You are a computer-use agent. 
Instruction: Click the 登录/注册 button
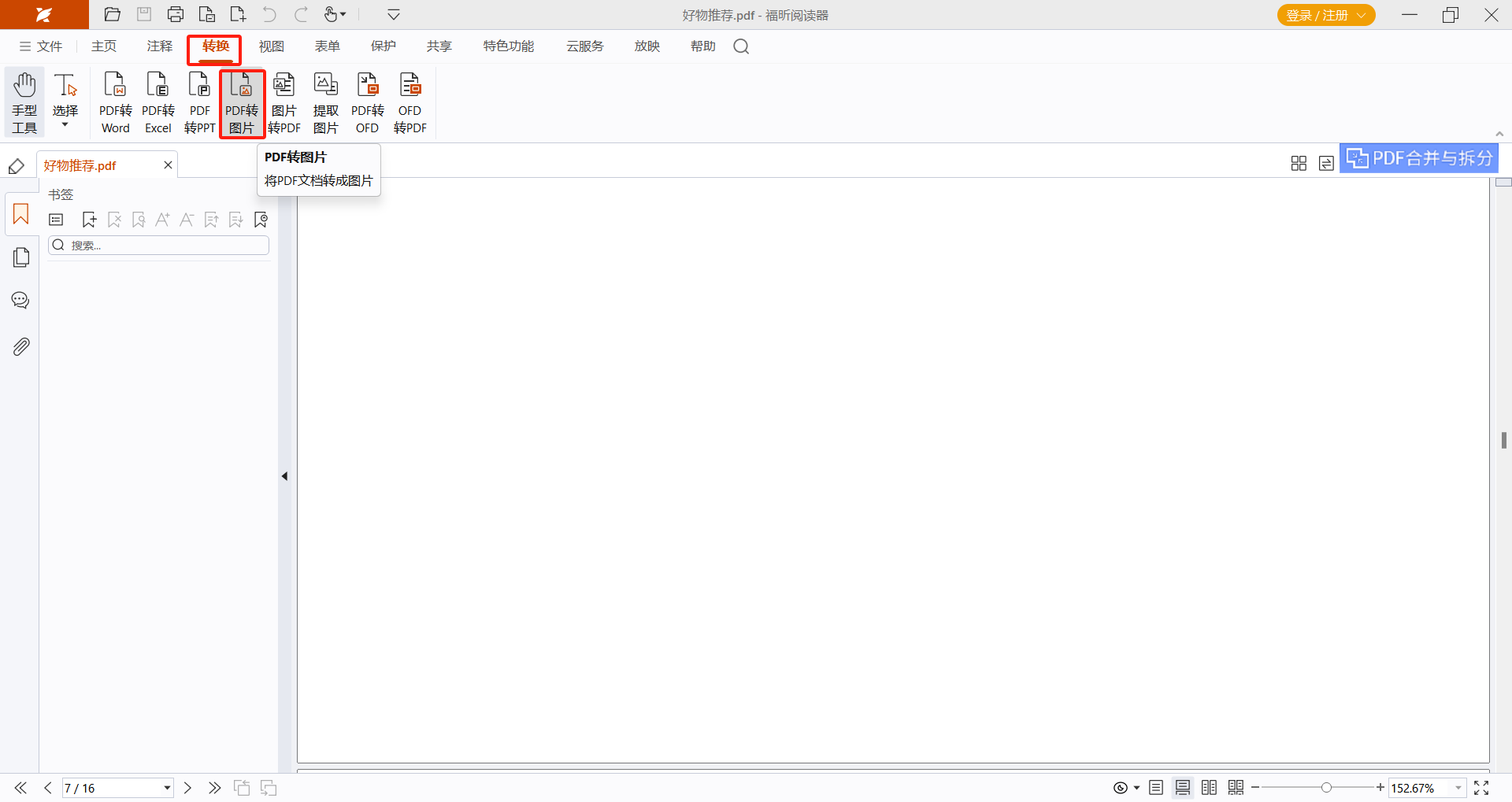click(1325, 15)
